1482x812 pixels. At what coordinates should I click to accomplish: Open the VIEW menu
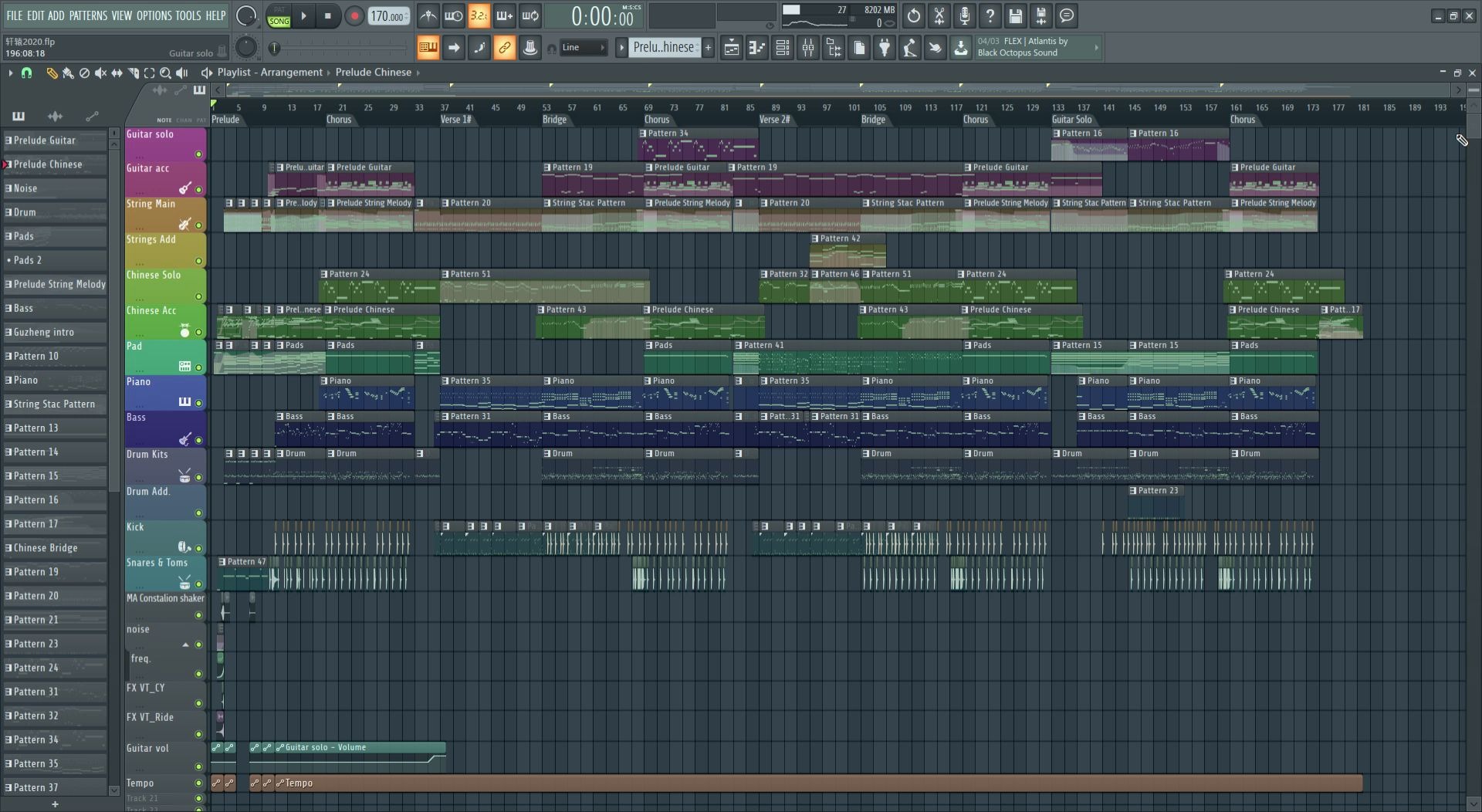coord(121,15)
